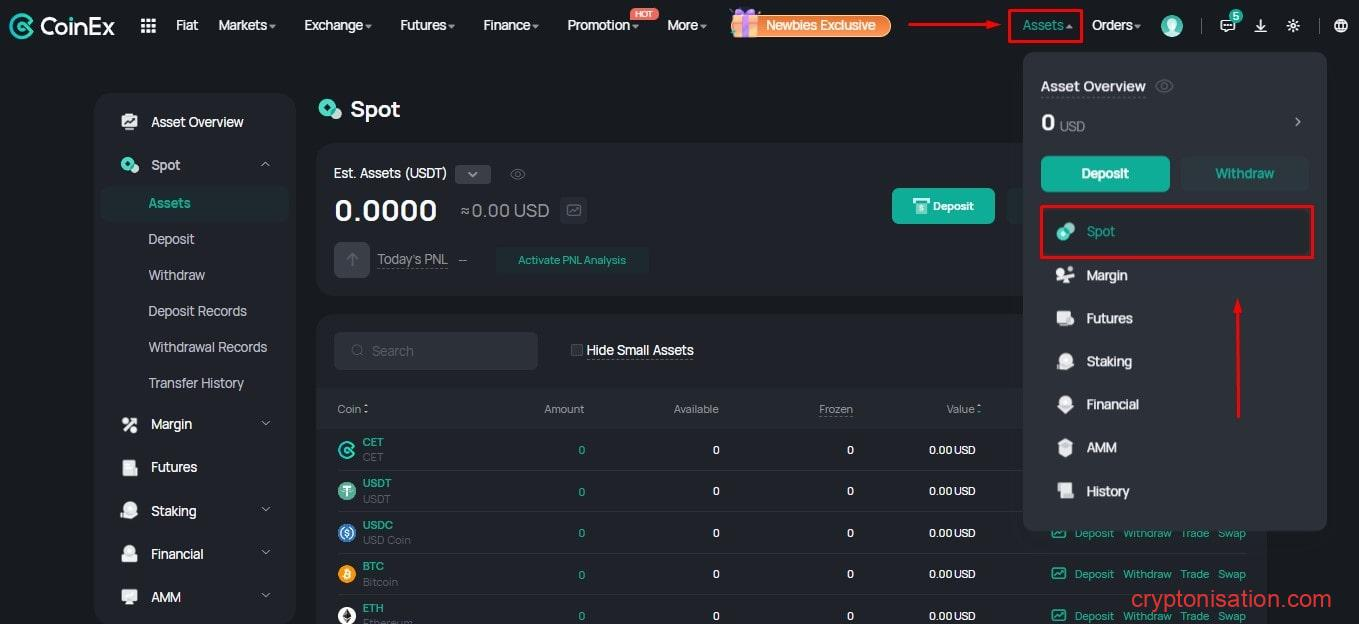Switch theme with the sun icon
The height and width of the screenshot is (624, 1359).
pyautogui.click(x=1293, y=26)
